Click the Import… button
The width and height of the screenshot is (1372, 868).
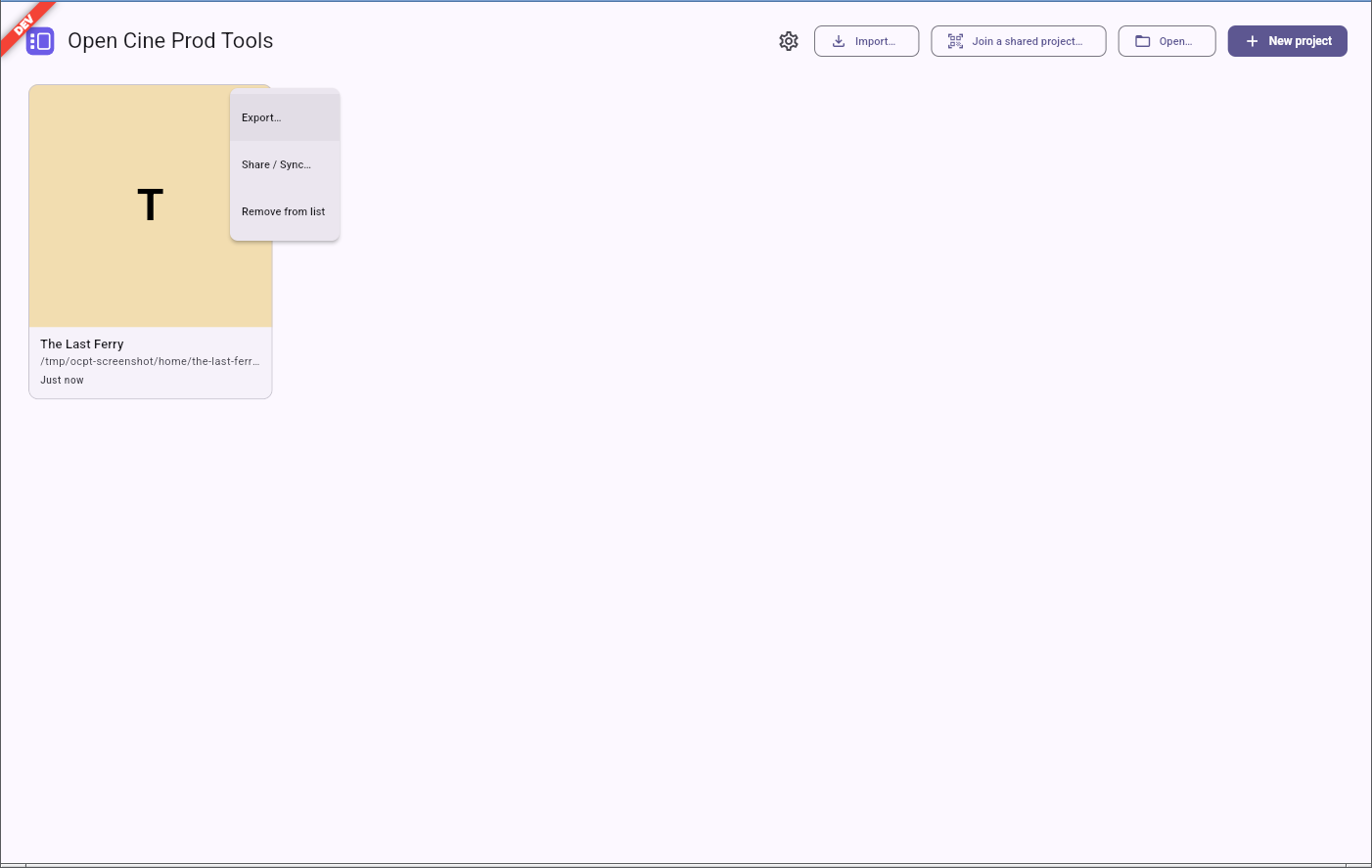click(x=866, y=41)
